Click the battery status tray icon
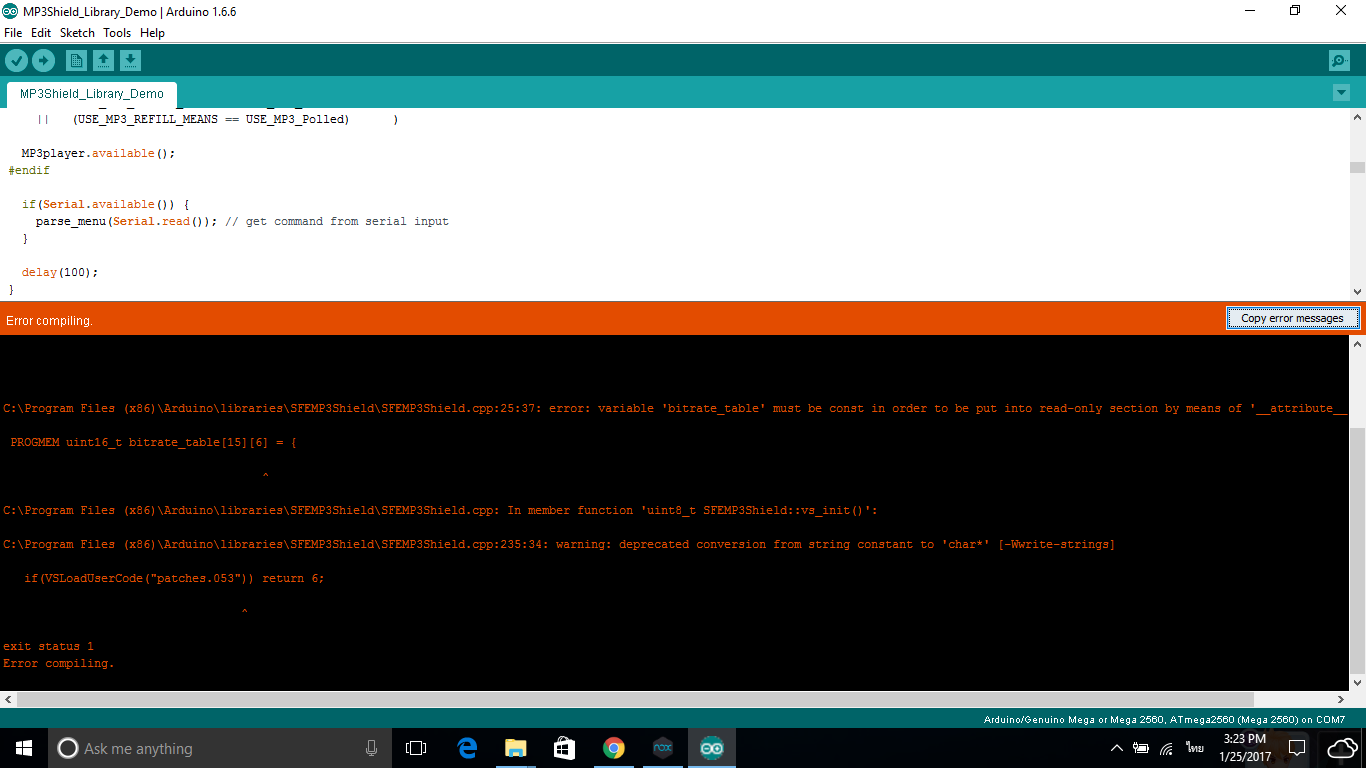 [1141, 748]
